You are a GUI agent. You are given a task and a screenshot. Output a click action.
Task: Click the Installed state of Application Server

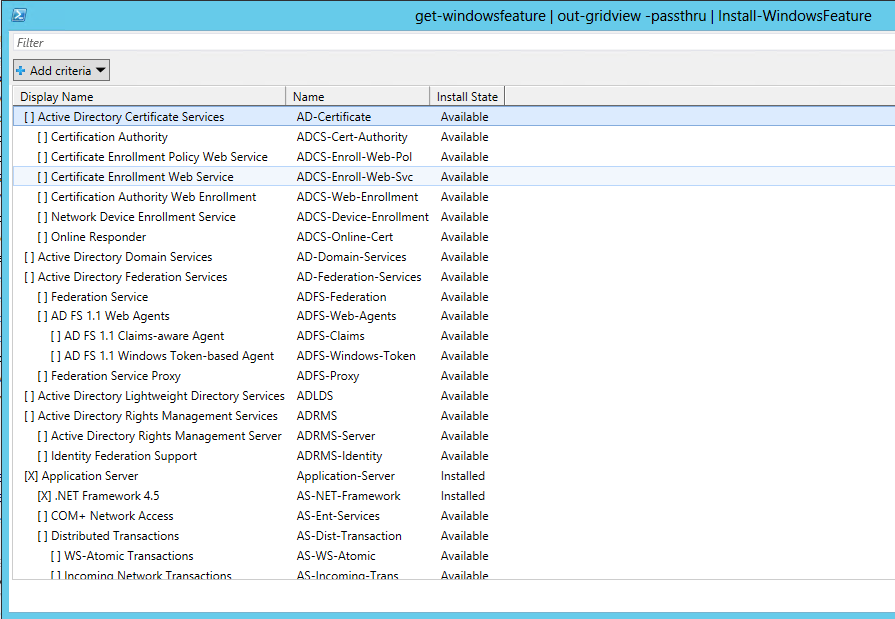pos(462,476)
